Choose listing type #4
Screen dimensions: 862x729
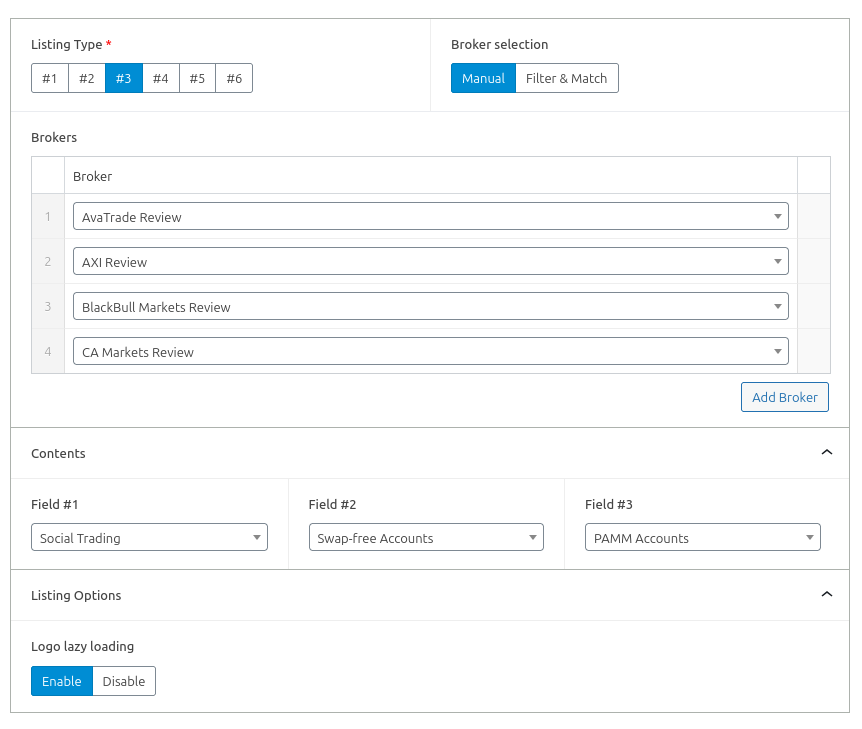[x=160, y=78]
